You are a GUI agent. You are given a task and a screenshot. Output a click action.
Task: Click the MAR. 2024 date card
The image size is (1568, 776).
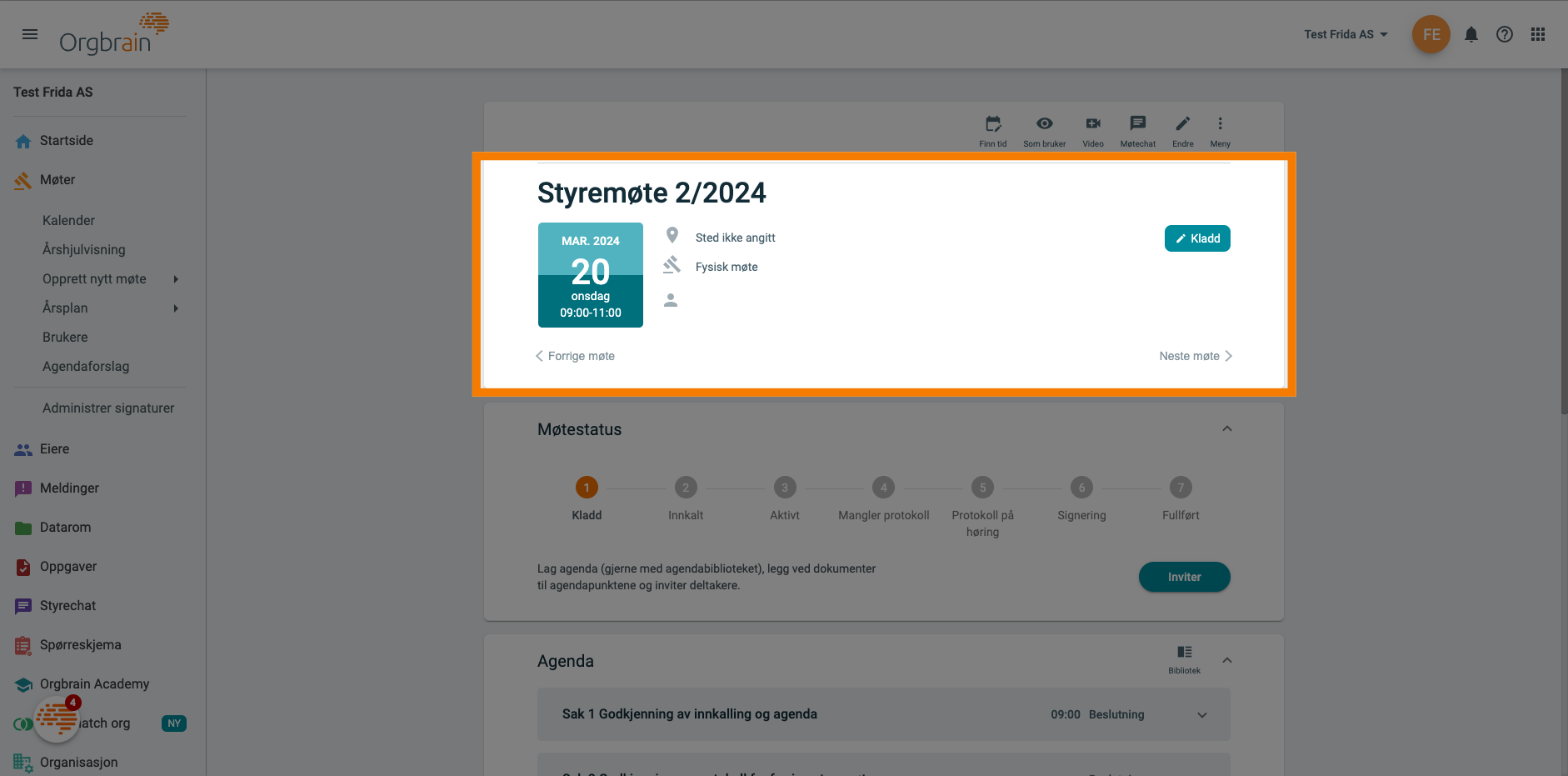(591, 275)
